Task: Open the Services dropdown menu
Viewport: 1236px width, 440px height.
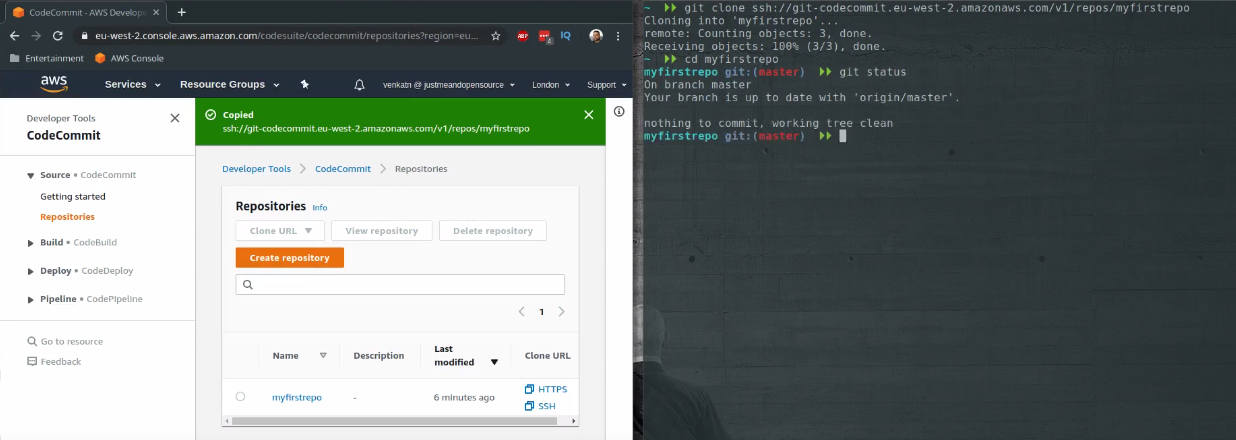Action: 132,85
